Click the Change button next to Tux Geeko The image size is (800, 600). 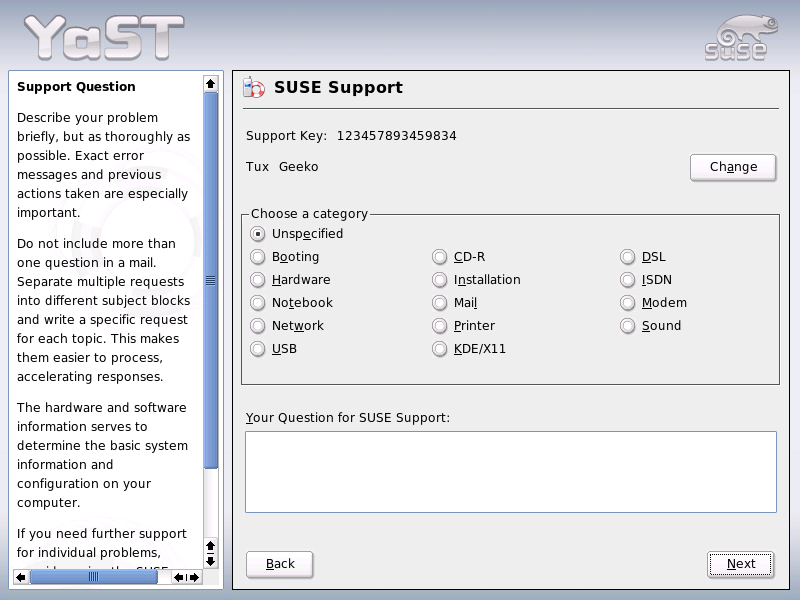733,167
